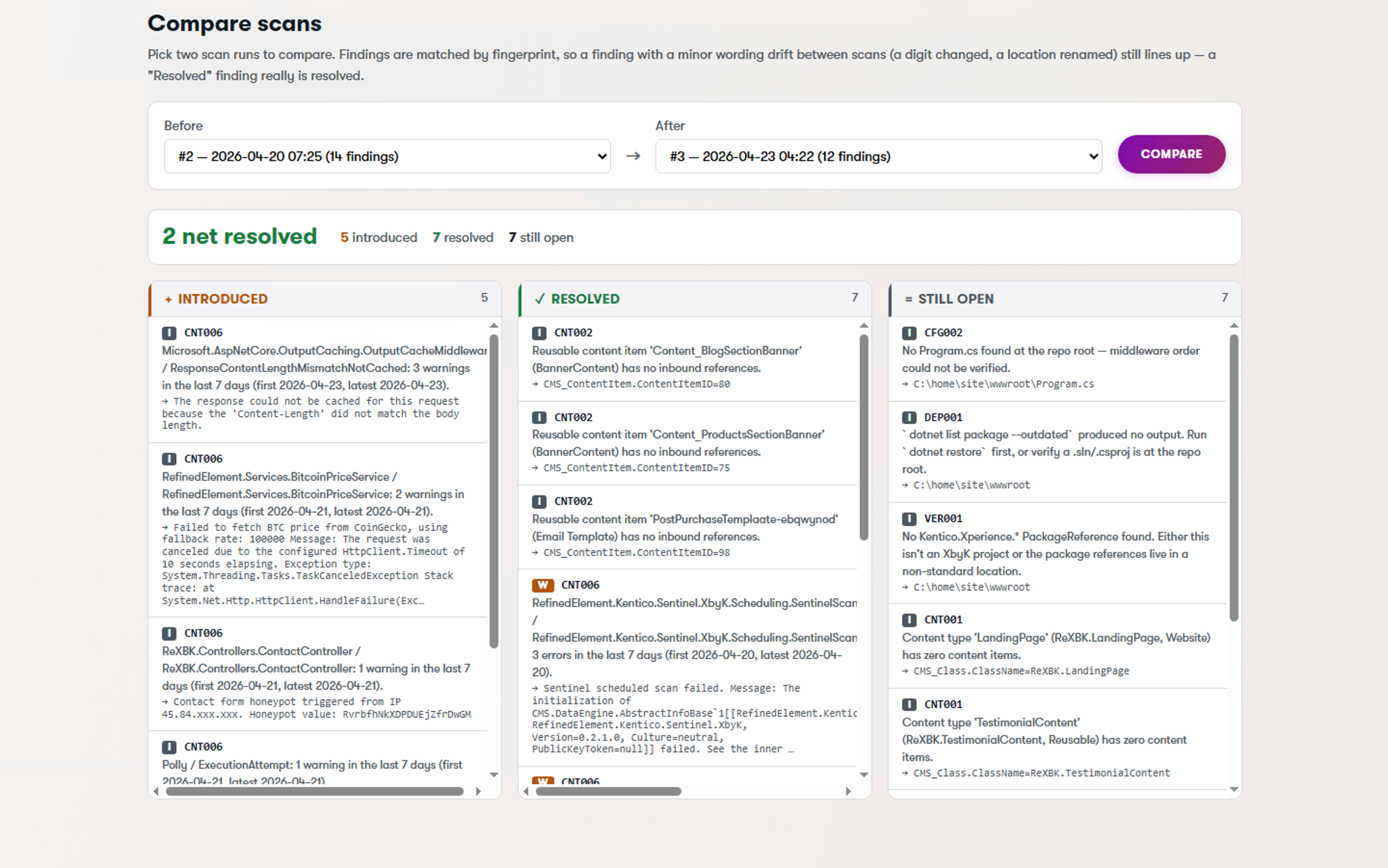The height and width of the screenshot is (868, 1388).
Task: Click the info badge on the DEP001 finding
Action: click(909, 417)
